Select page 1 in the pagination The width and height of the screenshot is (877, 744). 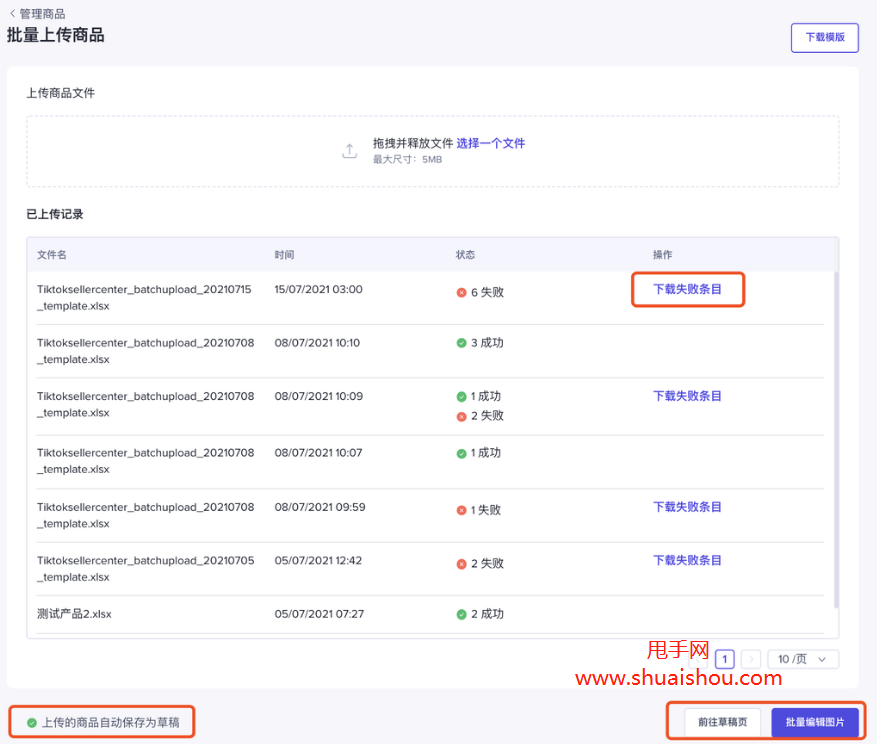(724, 659)
